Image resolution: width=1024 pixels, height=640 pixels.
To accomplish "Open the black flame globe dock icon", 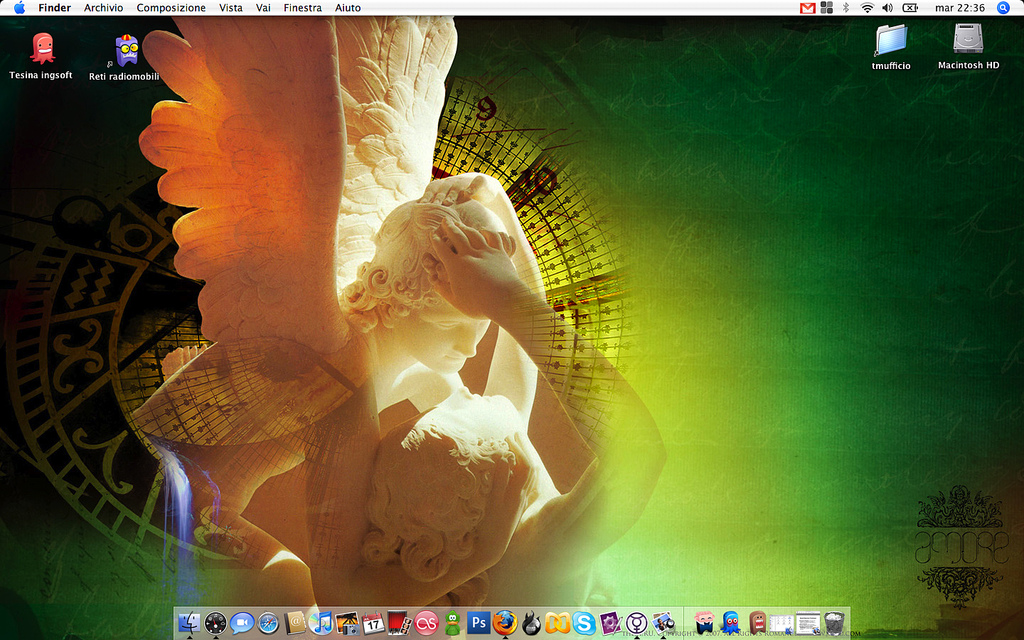I will [x=531, y=623].
